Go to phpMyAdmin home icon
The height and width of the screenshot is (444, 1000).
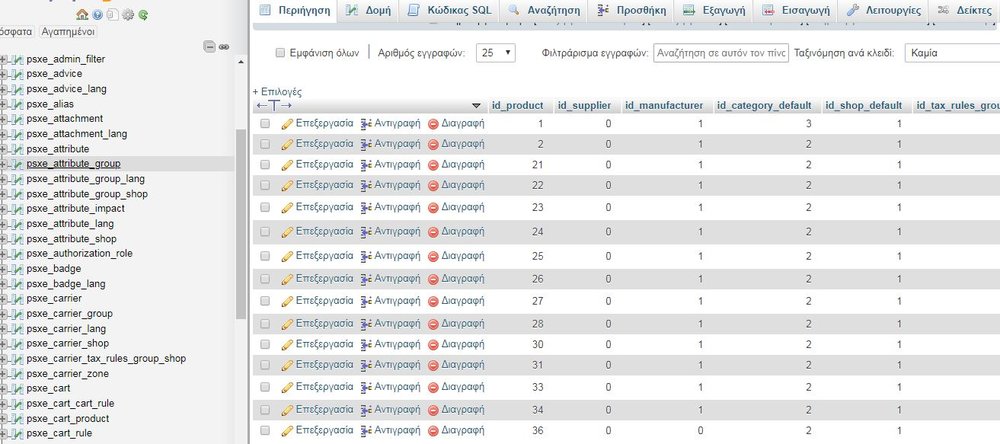pos(82,14)
